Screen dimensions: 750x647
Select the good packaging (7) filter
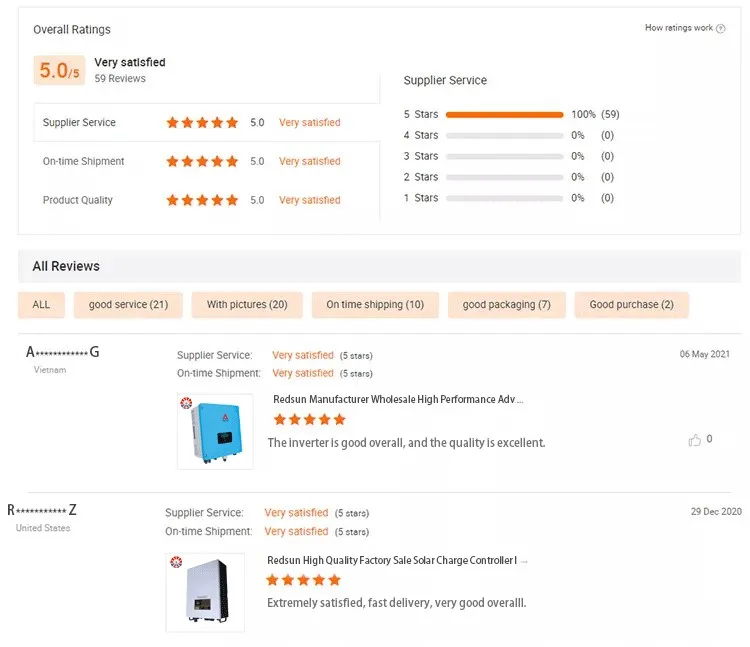[x=506, y=305]
